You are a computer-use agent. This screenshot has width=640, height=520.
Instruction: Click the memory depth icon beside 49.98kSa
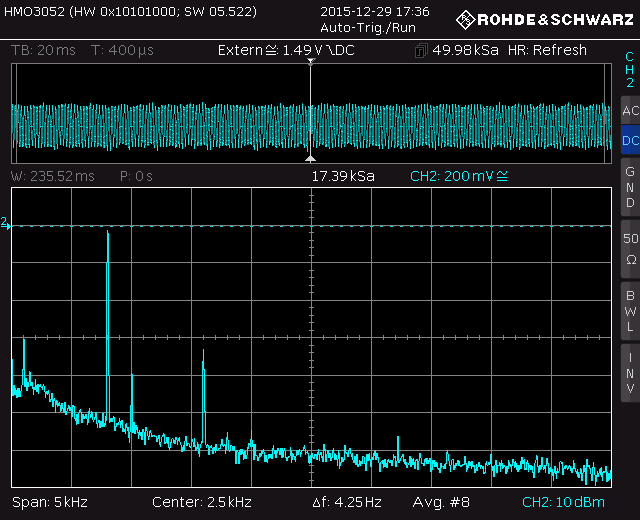point(422,51)
